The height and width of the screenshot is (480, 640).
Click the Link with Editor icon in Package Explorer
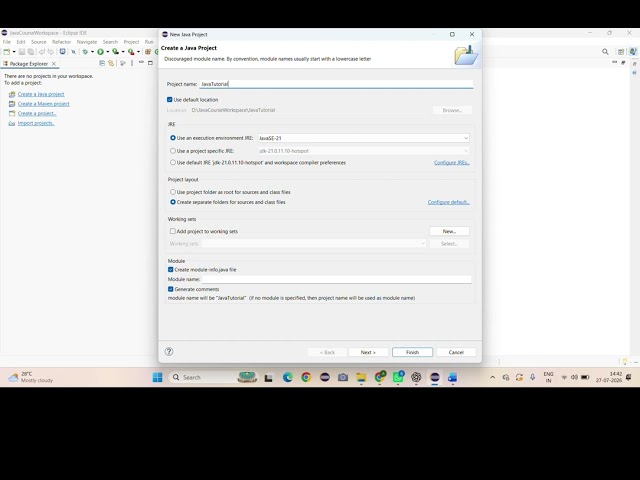111,63
